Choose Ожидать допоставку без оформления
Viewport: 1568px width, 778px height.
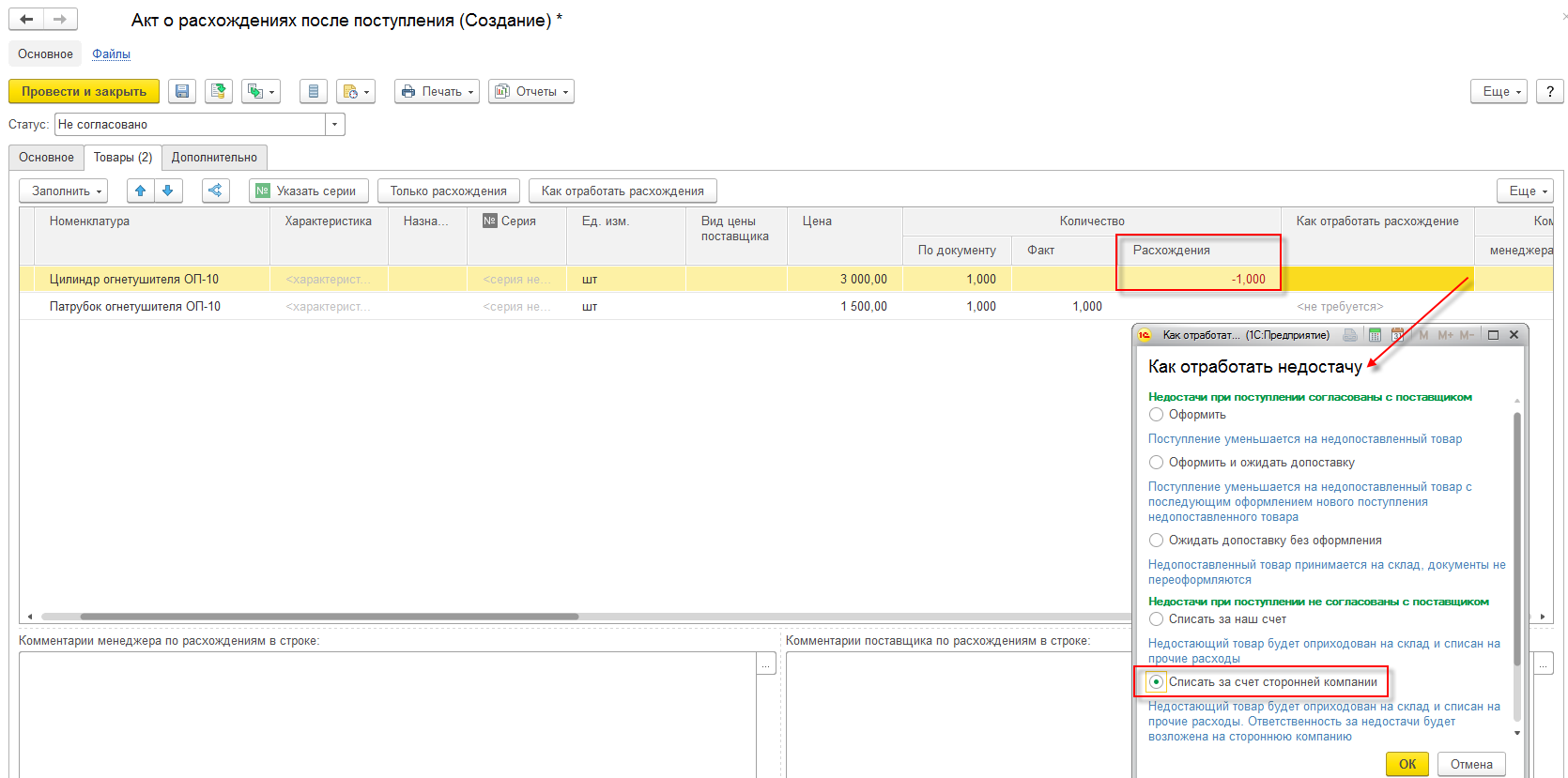tap(1157, 541)
